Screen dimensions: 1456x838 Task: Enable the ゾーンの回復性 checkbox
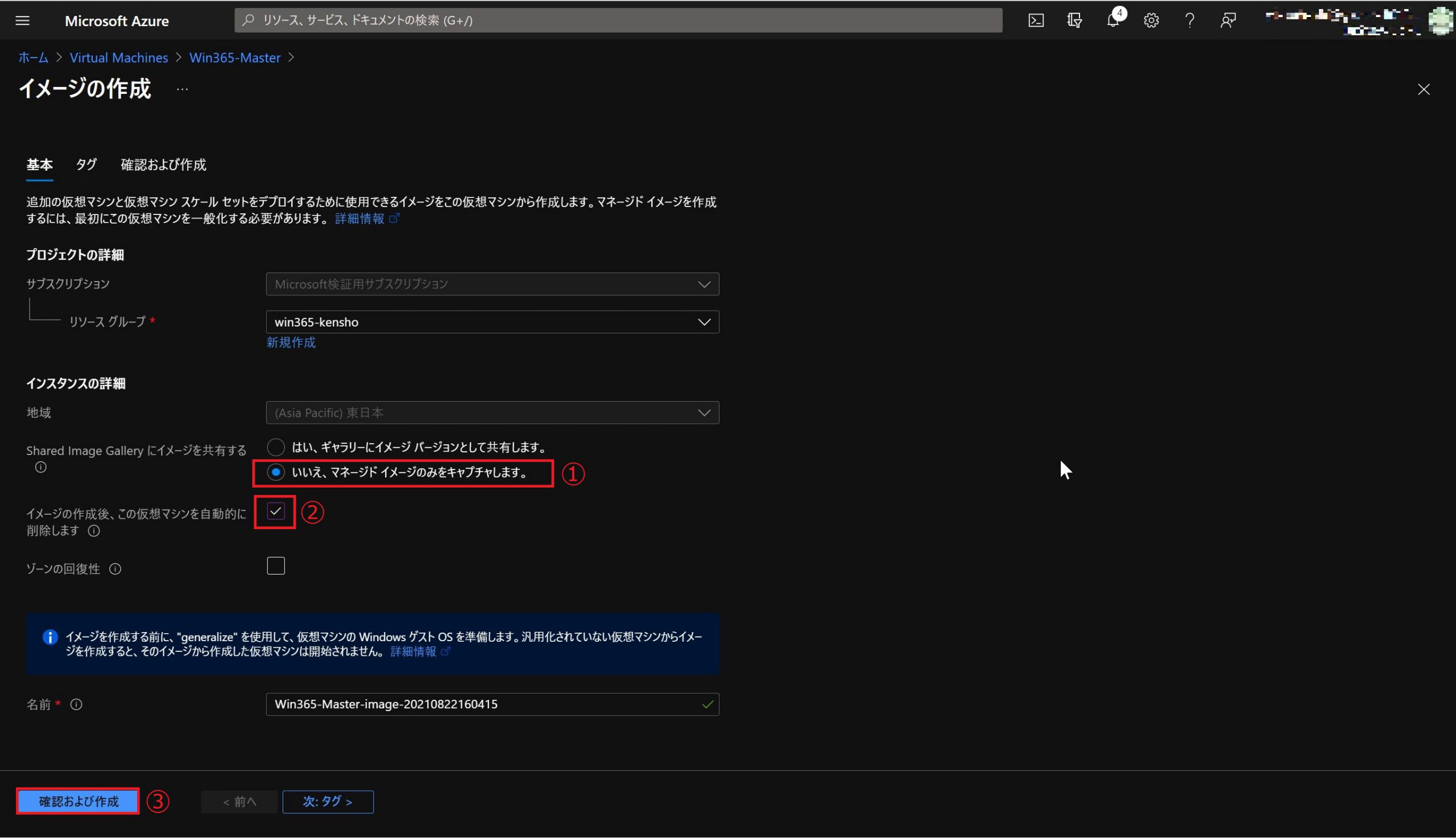(x=276, y=565)
